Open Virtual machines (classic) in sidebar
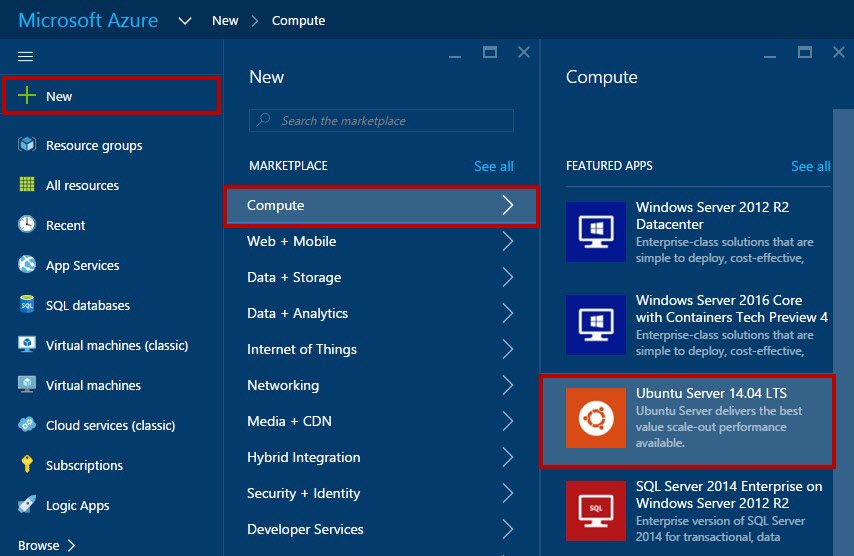 pos(112,345)
